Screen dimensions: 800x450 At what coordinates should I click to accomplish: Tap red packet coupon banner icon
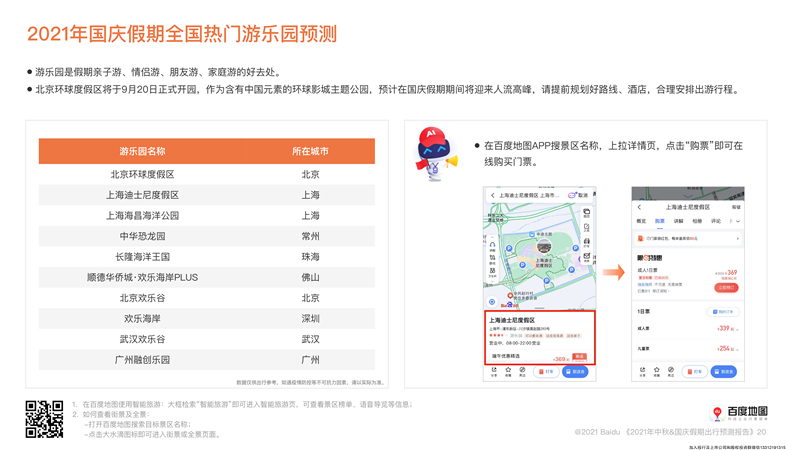click(640, 238)
